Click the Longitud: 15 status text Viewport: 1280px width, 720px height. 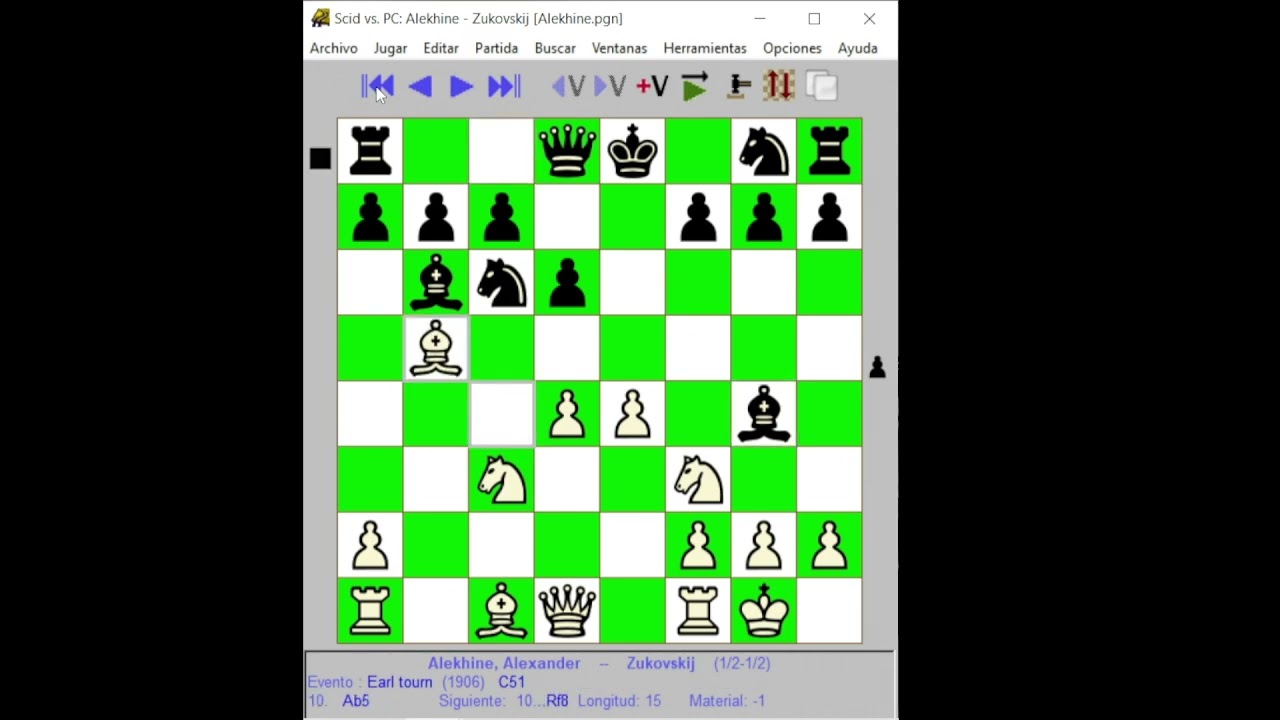pos(619,701)
